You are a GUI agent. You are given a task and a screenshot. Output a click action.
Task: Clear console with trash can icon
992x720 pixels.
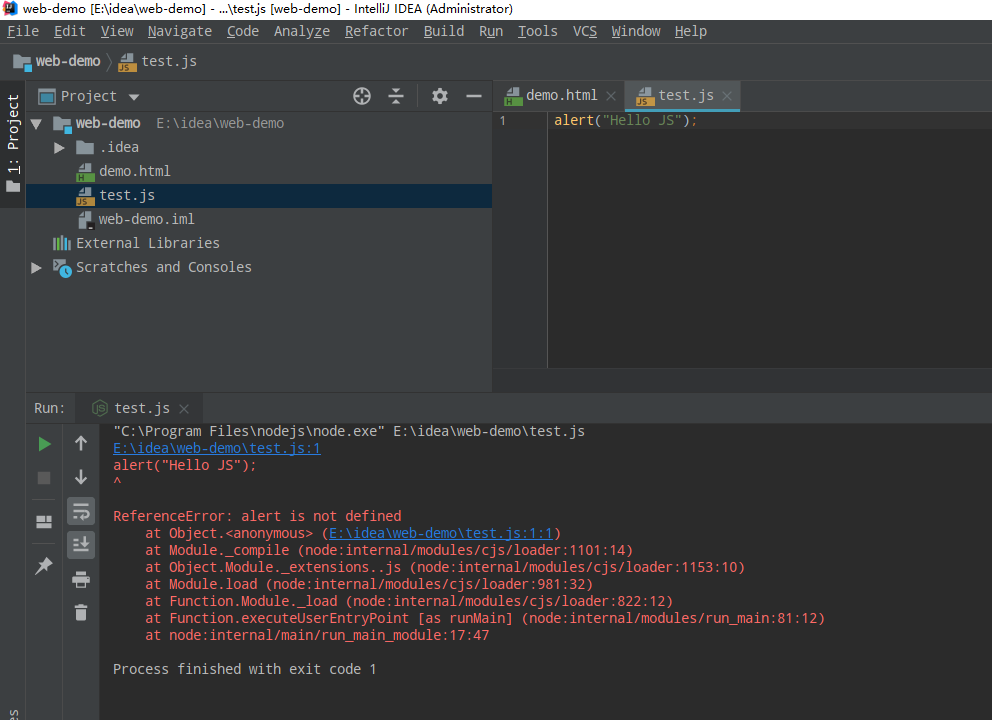coord(81,612)
